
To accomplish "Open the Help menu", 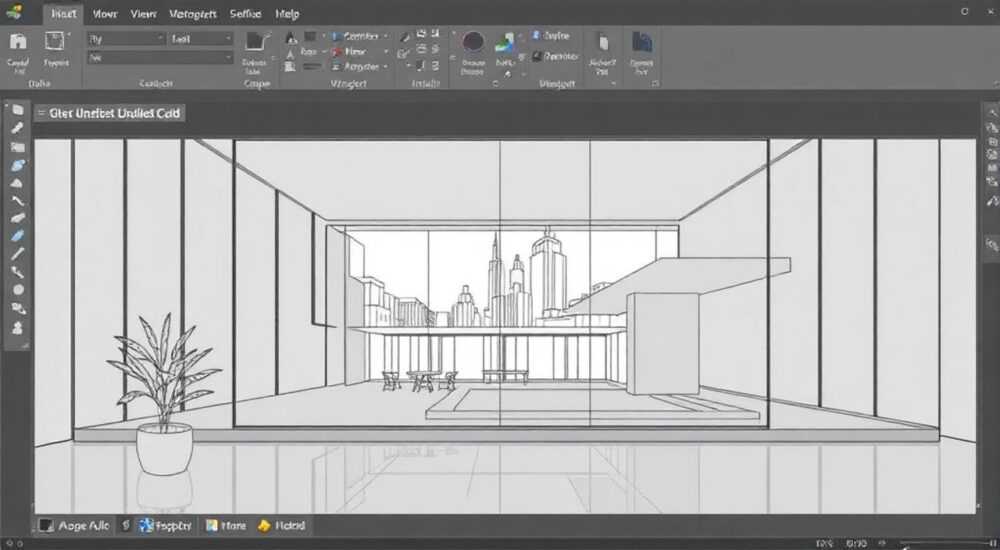I will pyautogui.click(x=287, y=13).
